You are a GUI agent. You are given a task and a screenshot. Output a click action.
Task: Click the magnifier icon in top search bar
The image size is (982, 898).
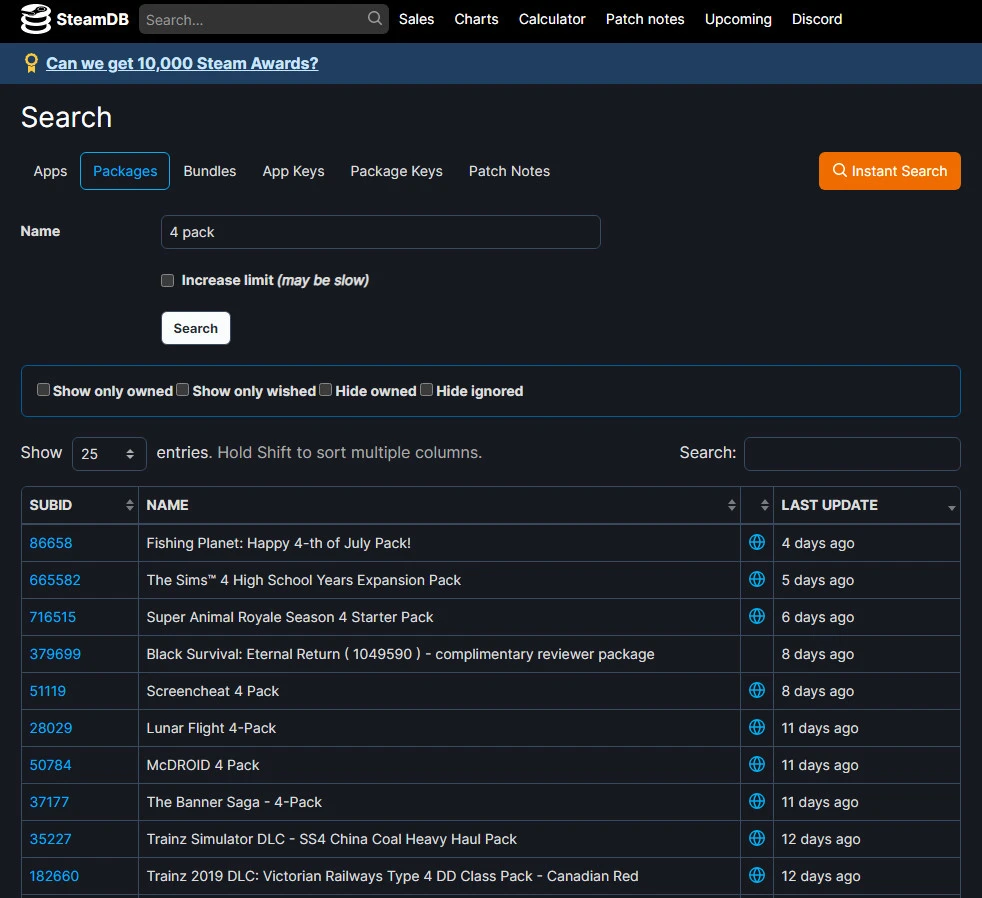coord(375,18)
